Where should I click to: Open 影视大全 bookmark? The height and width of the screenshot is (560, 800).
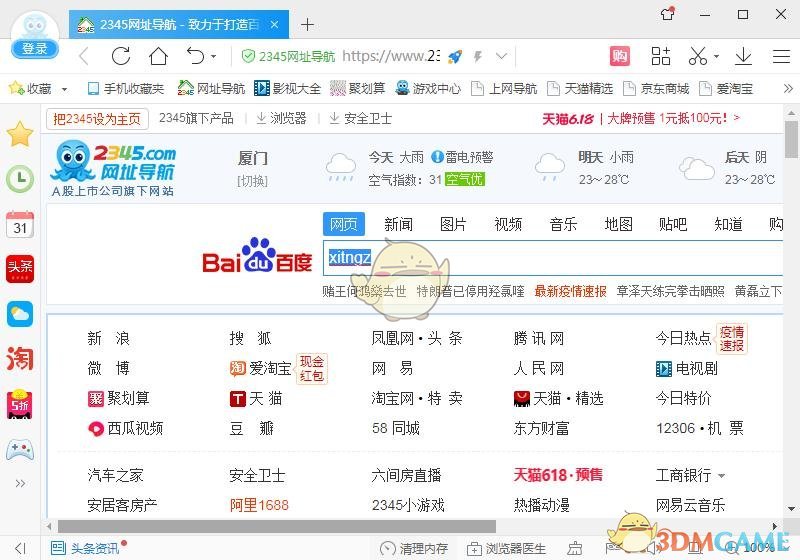(287, 89)
